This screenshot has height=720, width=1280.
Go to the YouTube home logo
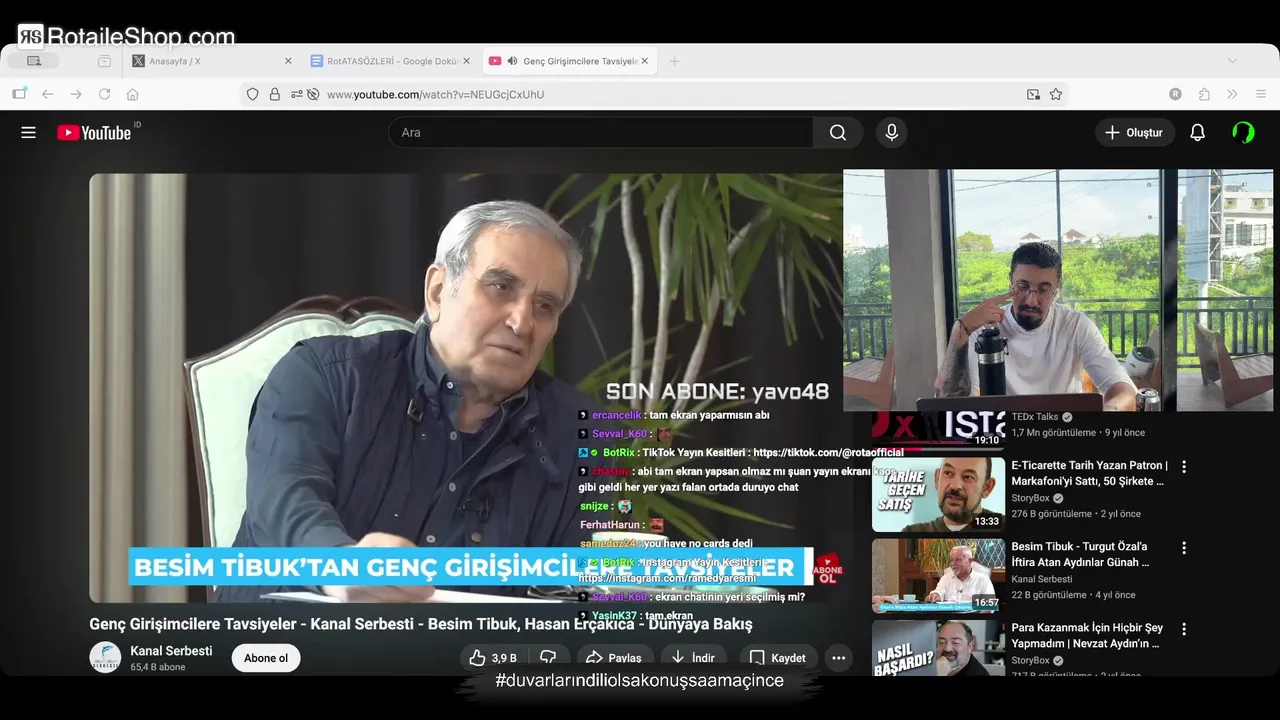click(94, 132)
